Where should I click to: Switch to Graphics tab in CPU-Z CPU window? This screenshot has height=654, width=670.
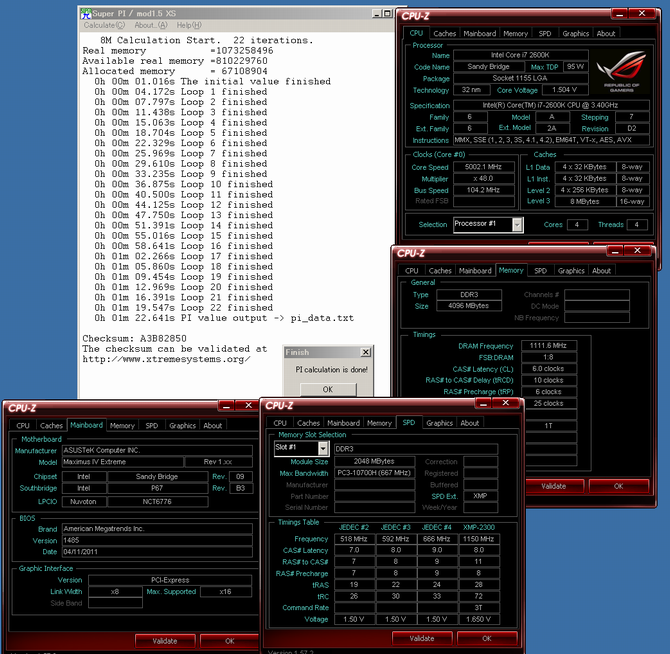(x=576, y=34)
